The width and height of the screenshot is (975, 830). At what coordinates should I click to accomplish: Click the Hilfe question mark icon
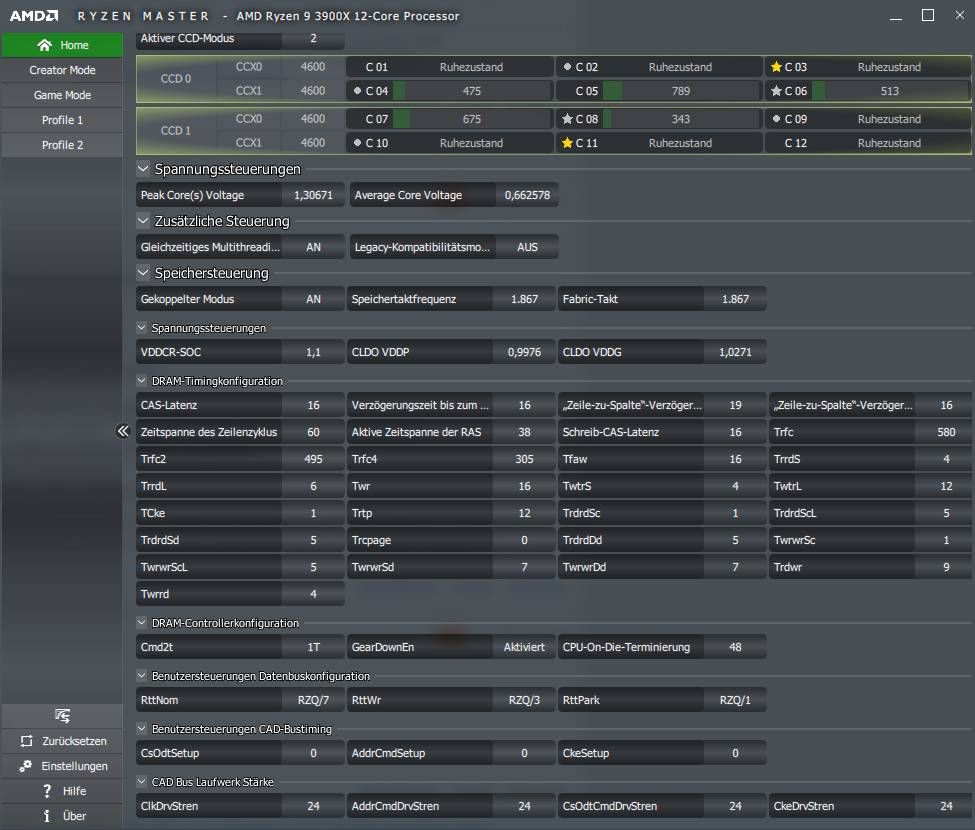[47, 791]
